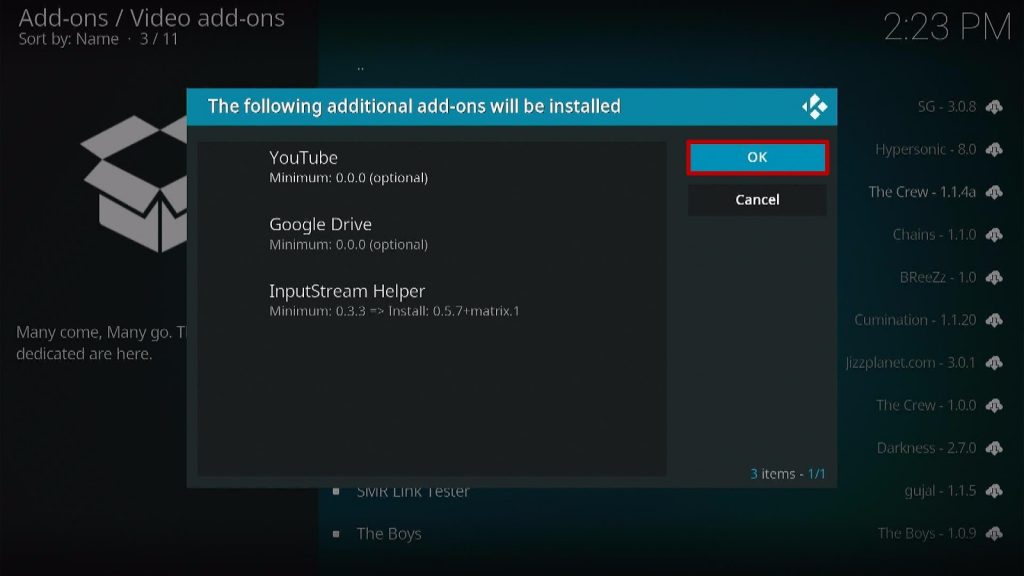The image size is (1024, 576).
Task: Select the YouTube dependency entry
Action: (432, 167)
